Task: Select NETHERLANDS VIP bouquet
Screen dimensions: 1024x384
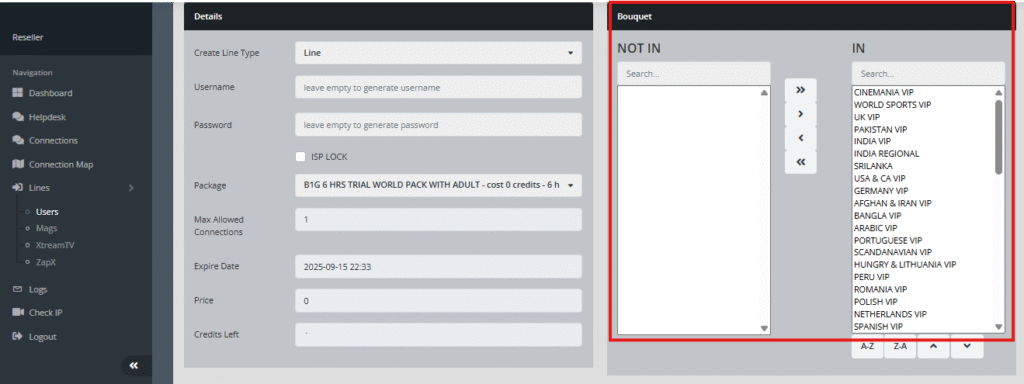Action: [890, 314]
